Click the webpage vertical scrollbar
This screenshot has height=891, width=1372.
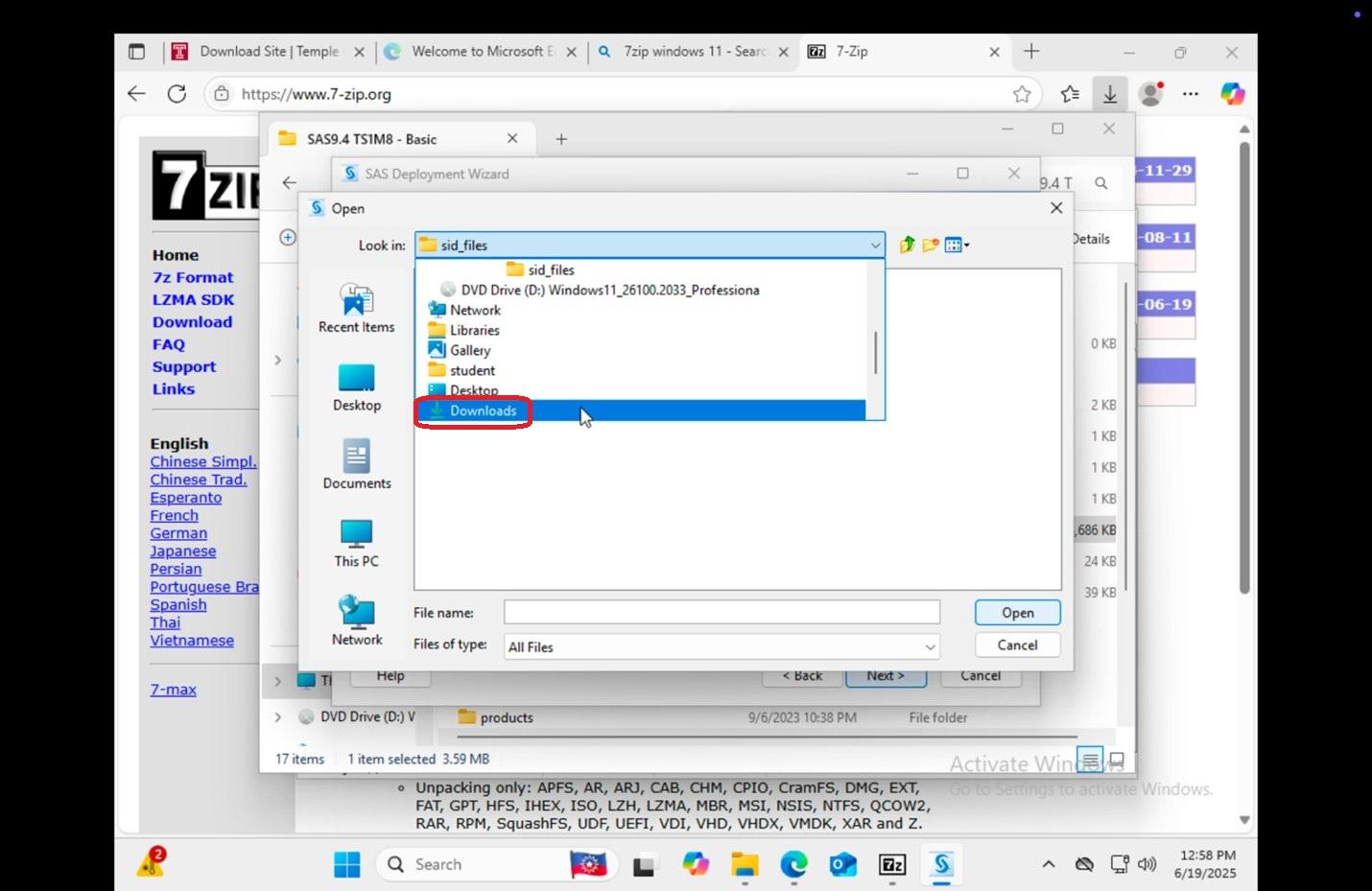[1244, 369]
